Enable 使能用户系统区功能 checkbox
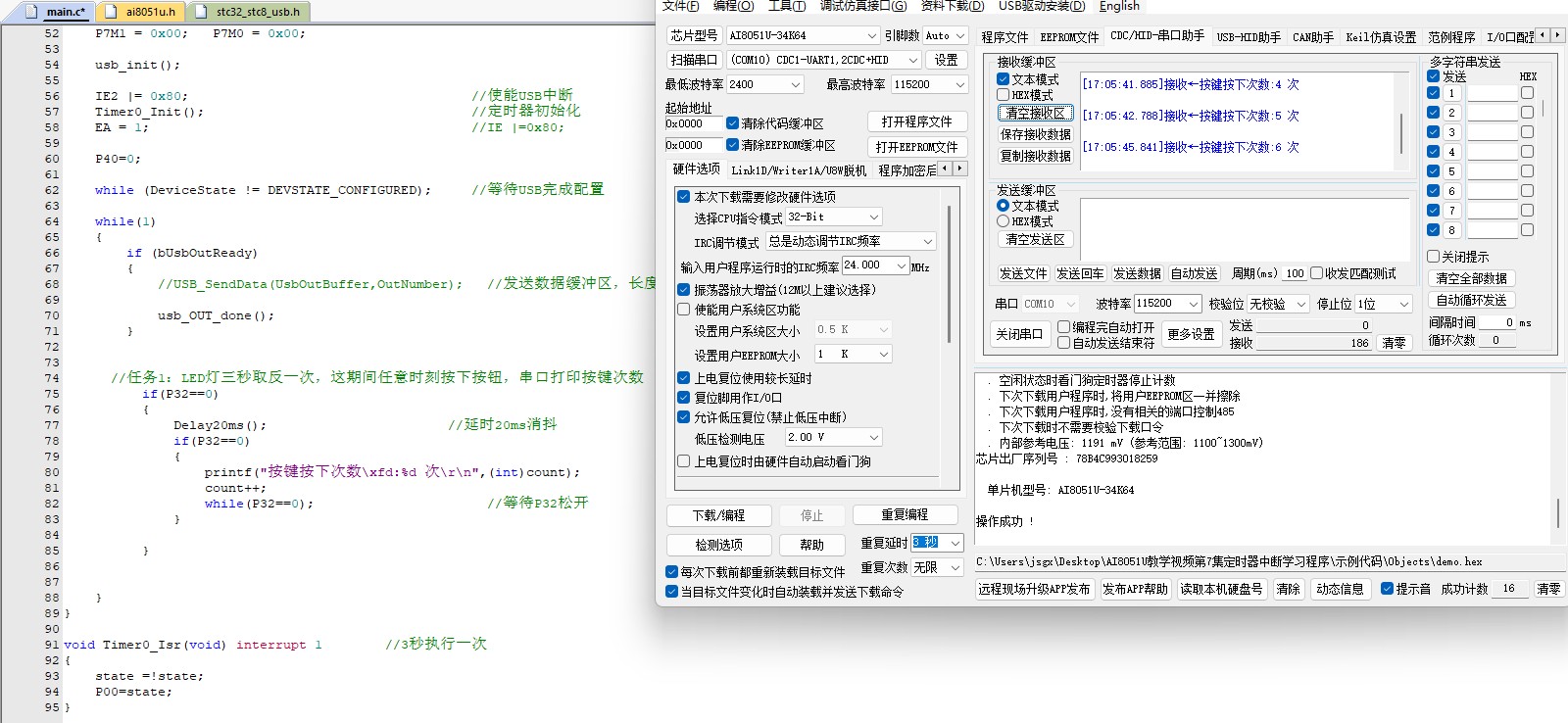The width and height of the screenshot is (1568, 723). coord(684,310)
